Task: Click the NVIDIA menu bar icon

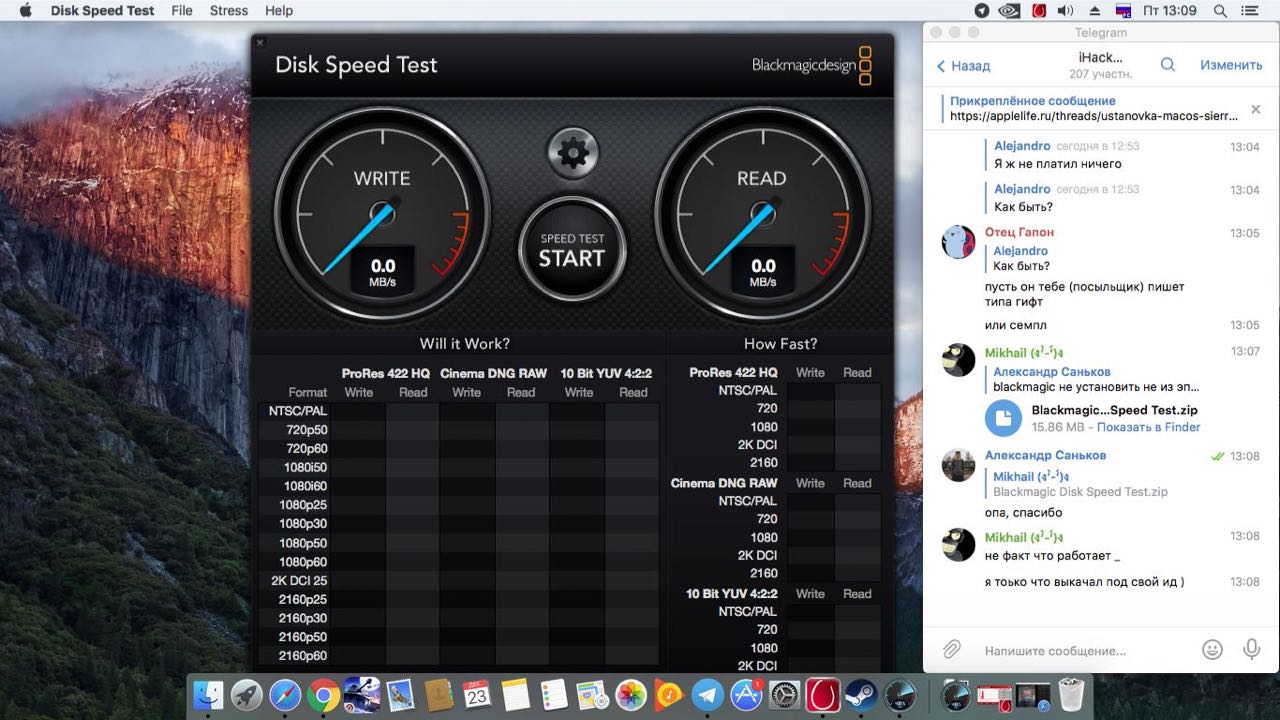Action: pyautogui.click(x=1010, y=11)
